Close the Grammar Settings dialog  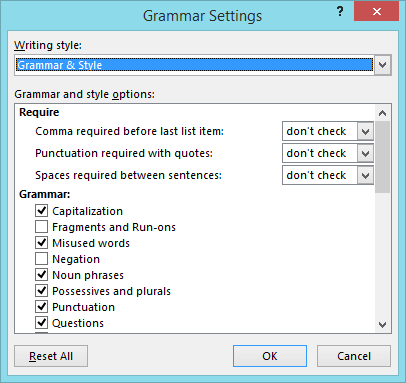tap(376, 11)
